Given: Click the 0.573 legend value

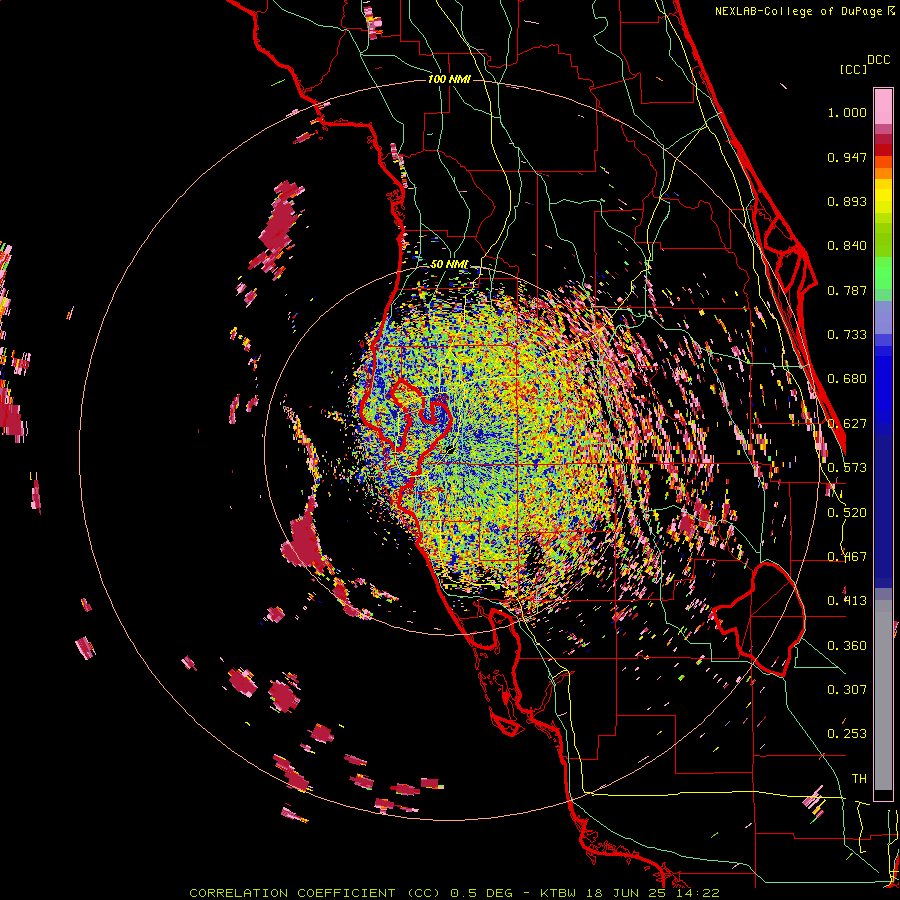Looking at the screenshot, I should [847, 468].
